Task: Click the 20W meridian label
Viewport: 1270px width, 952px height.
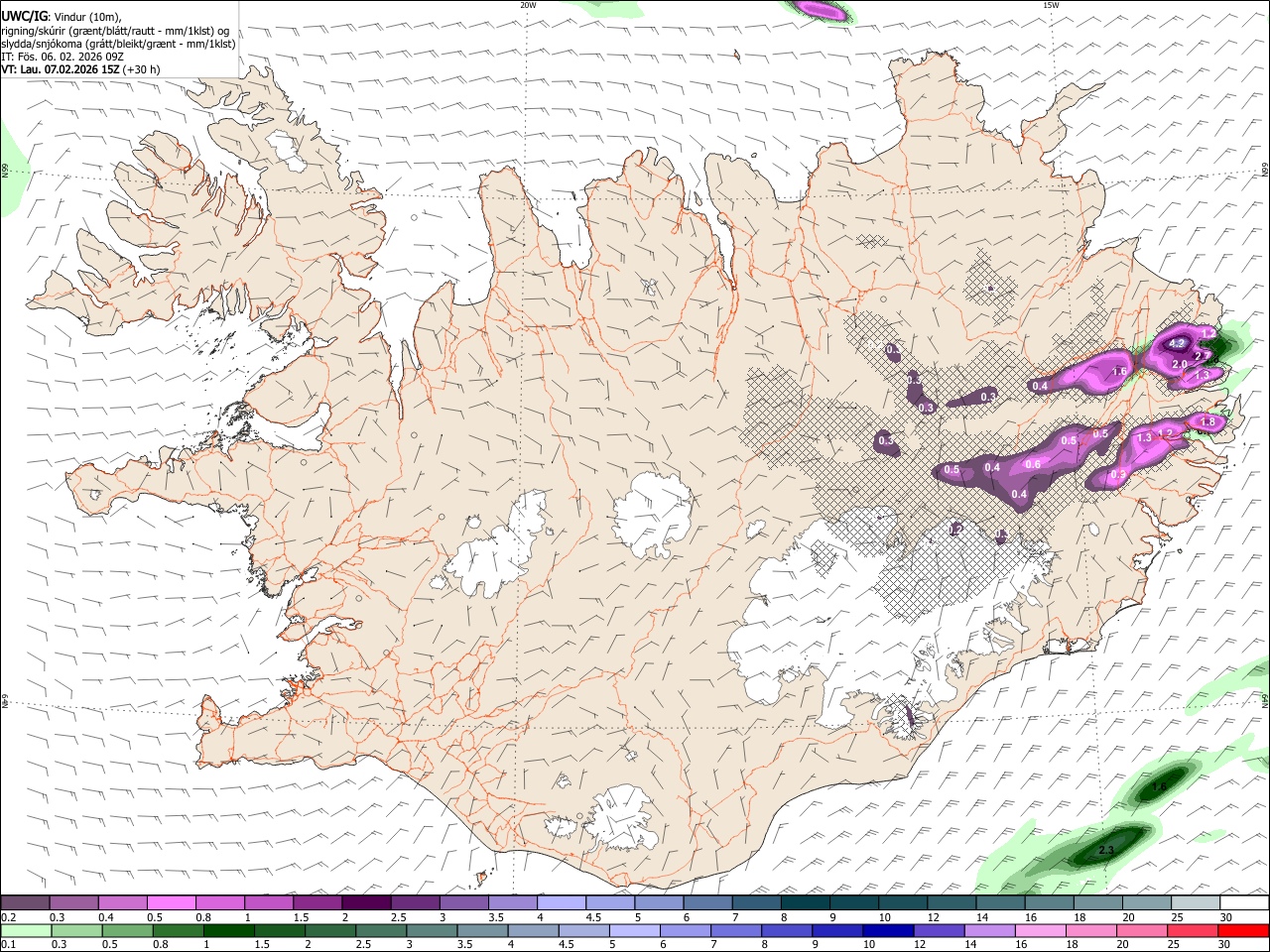Action: point(528,5)
